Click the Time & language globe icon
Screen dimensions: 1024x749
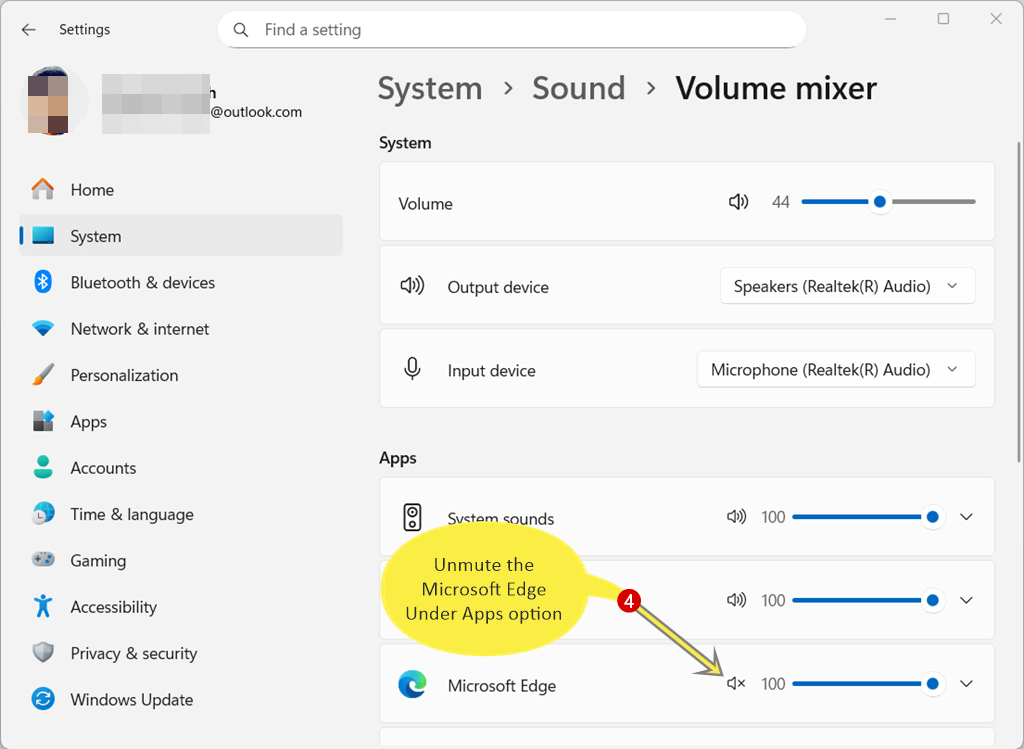[43, 514]
